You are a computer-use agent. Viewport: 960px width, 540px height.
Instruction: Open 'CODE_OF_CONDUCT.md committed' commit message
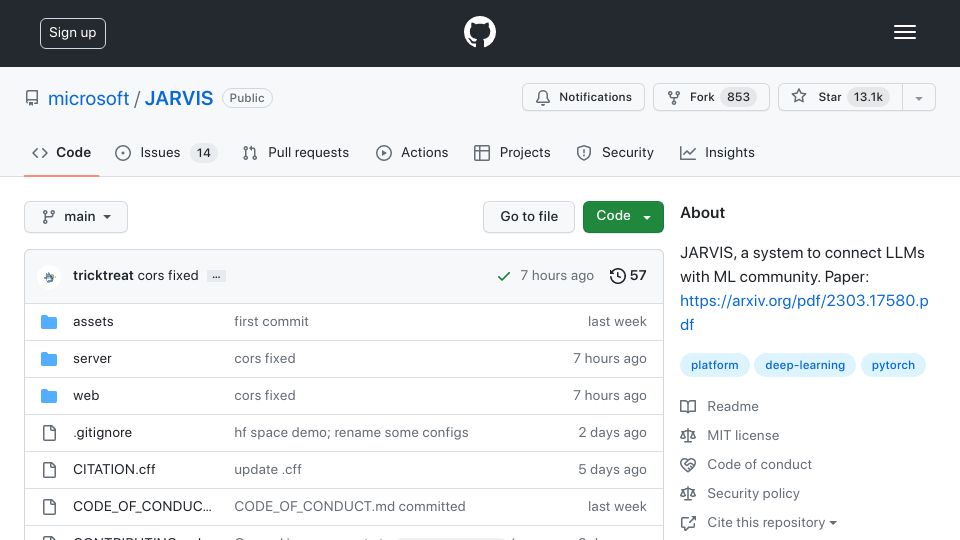[350, 506]
